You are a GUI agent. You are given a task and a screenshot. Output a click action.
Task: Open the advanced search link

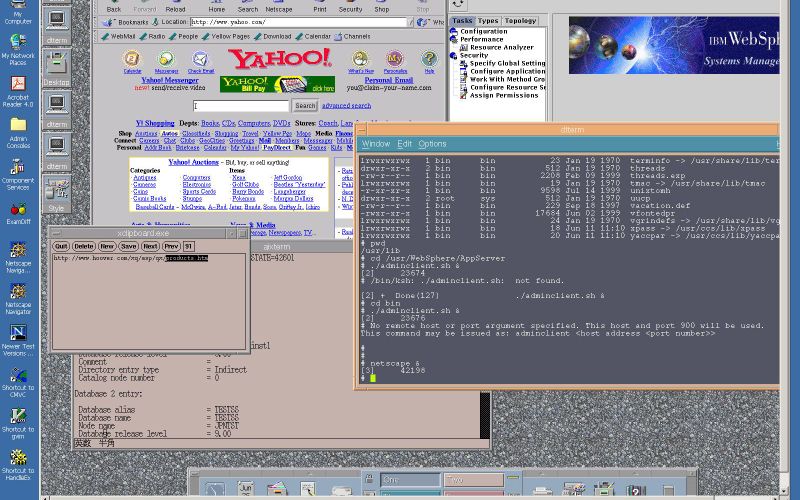point(346,106)
